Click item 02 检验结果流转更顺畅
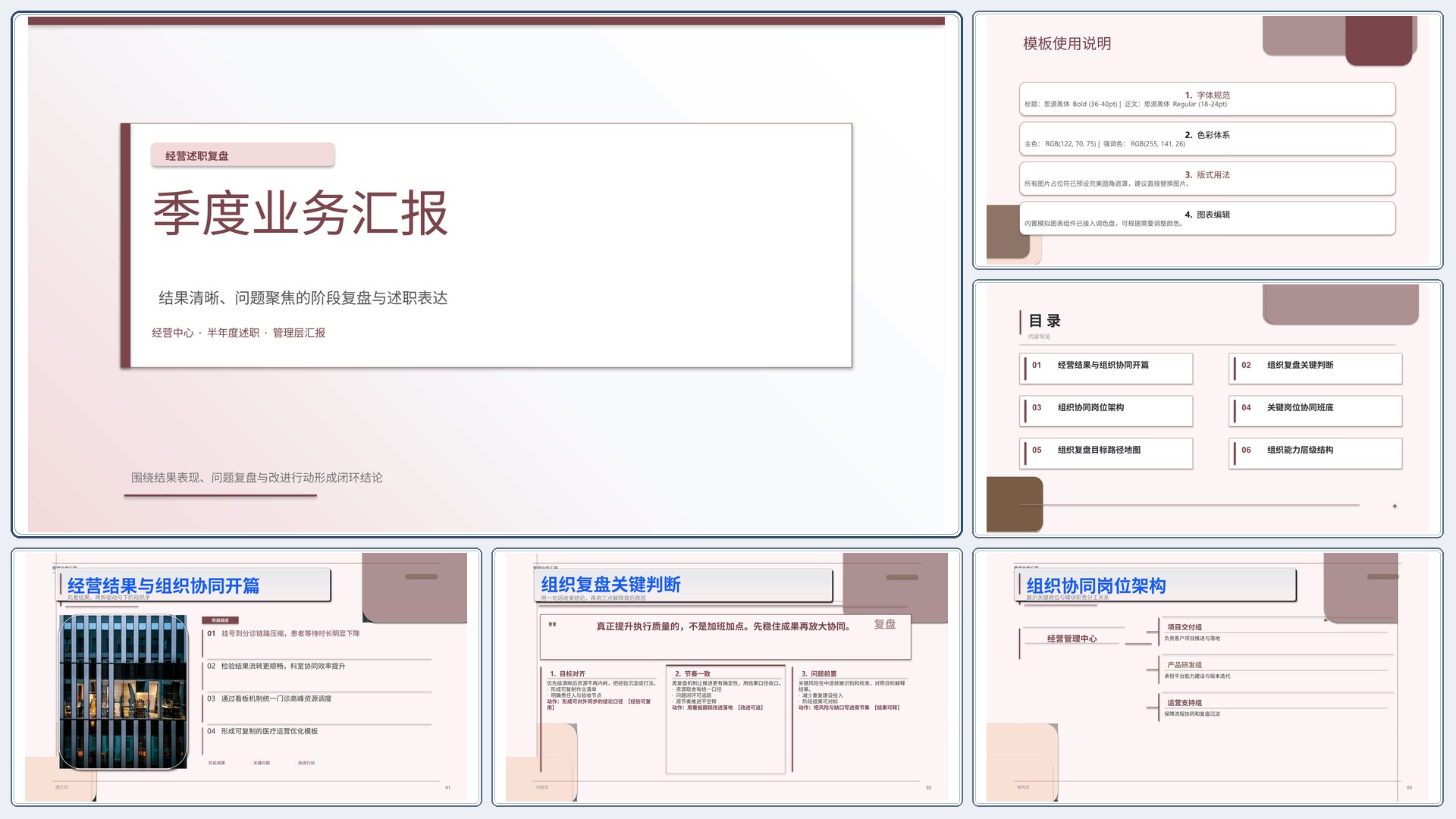This screenshot has height=819, width=1456. pos(276,666)
